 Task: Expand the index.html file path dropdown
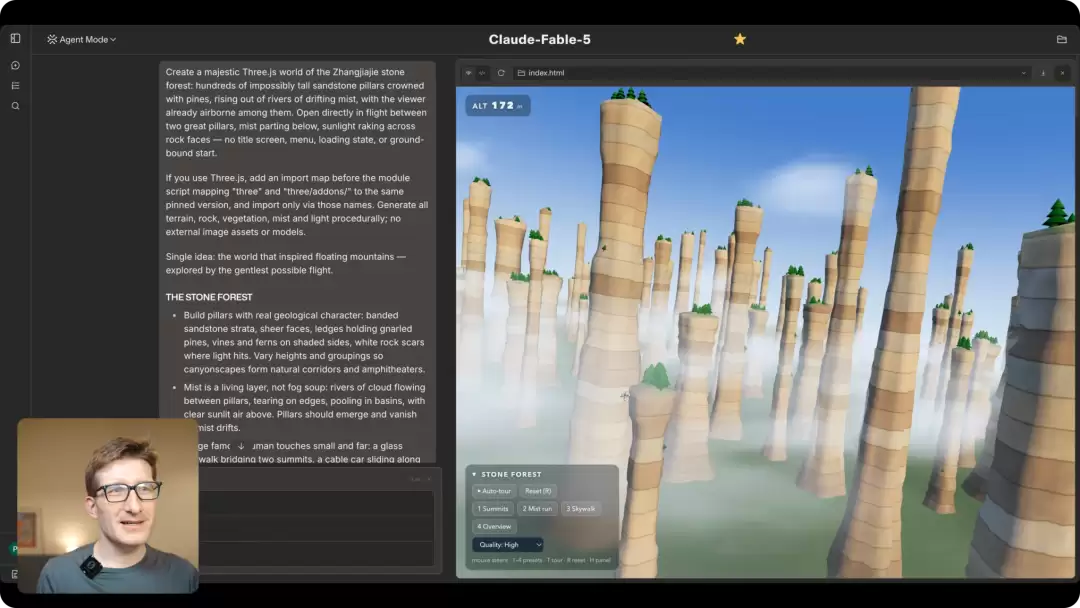coord(1024,73)
